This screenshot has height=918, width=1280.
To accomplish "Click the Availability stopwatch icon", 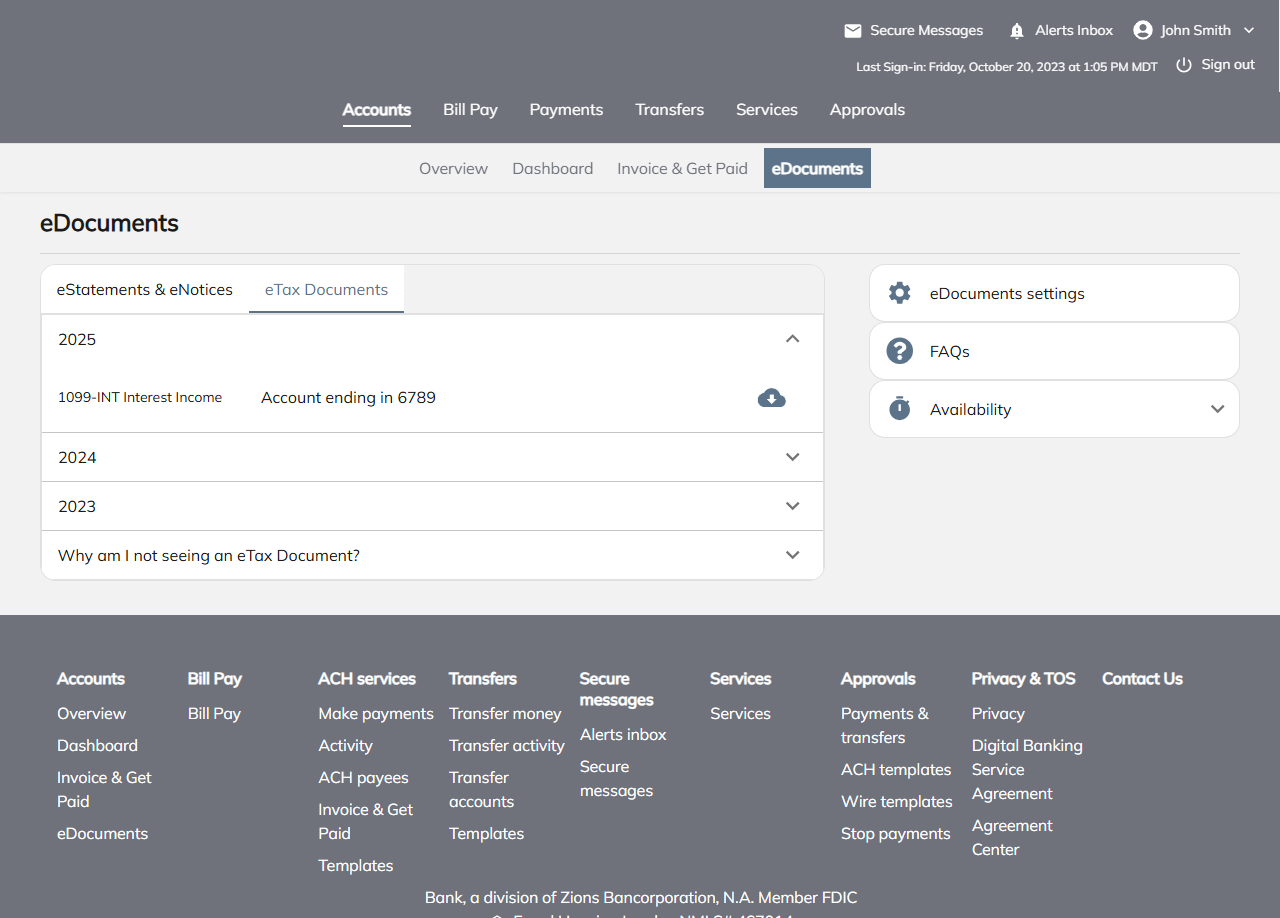I will pos(900,409).
